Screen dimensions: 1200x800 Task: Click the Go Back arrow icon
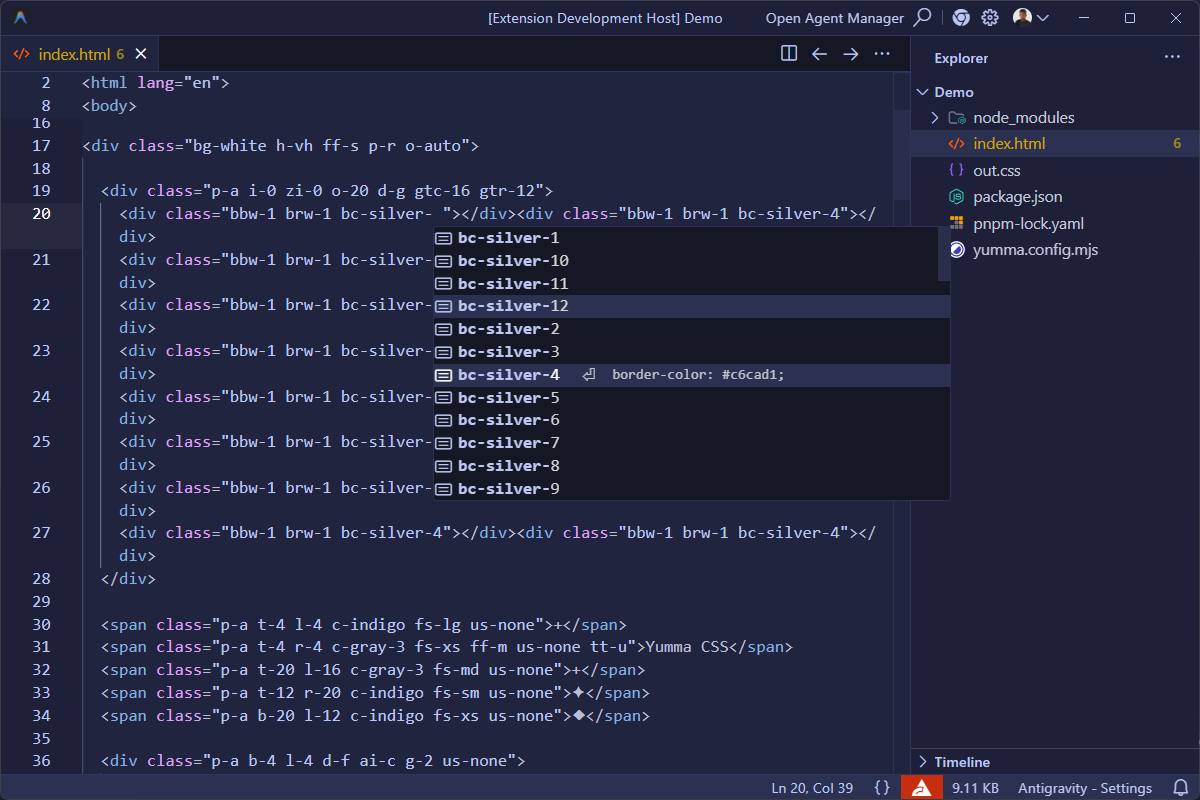tap(819, 53)
